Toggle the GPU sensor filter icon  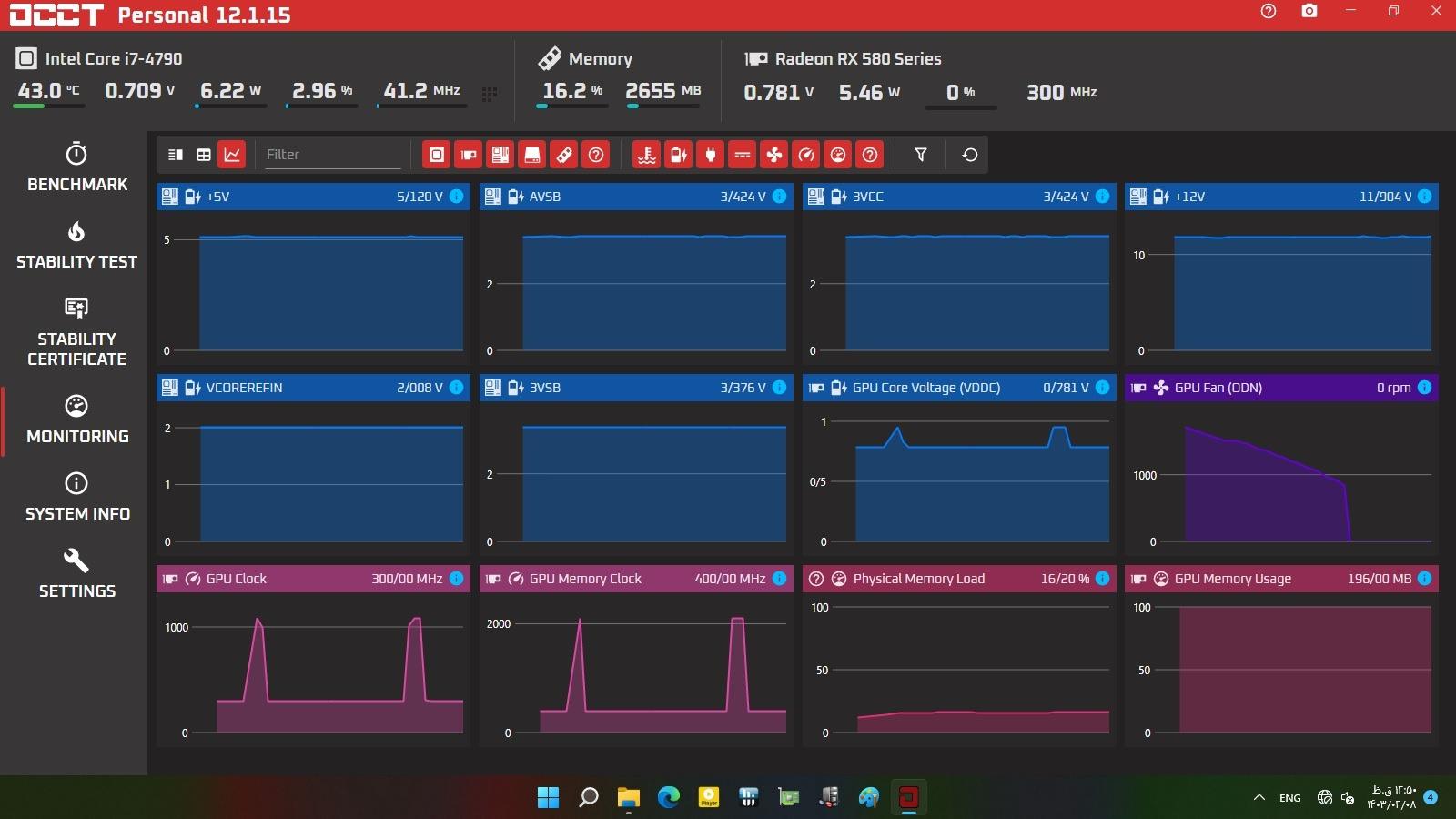[x=469, y=155]
